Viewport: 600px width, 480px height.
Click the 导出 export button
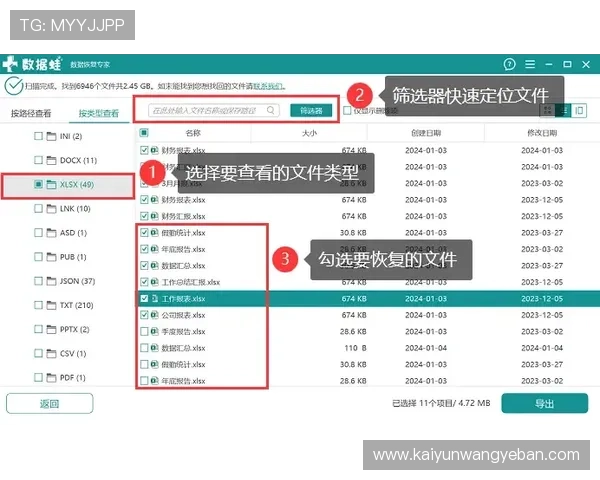pyautogui.click(x=545, y=403)
